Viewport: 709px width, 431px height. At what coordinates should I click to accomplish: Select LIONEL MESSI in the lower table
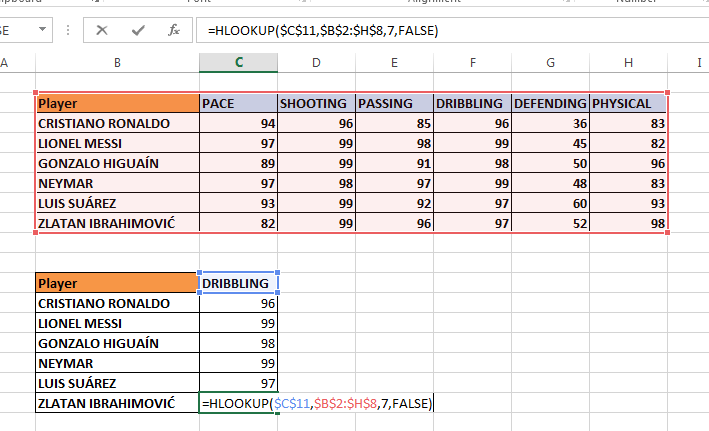pyautogui.click(x=117, y=322)
